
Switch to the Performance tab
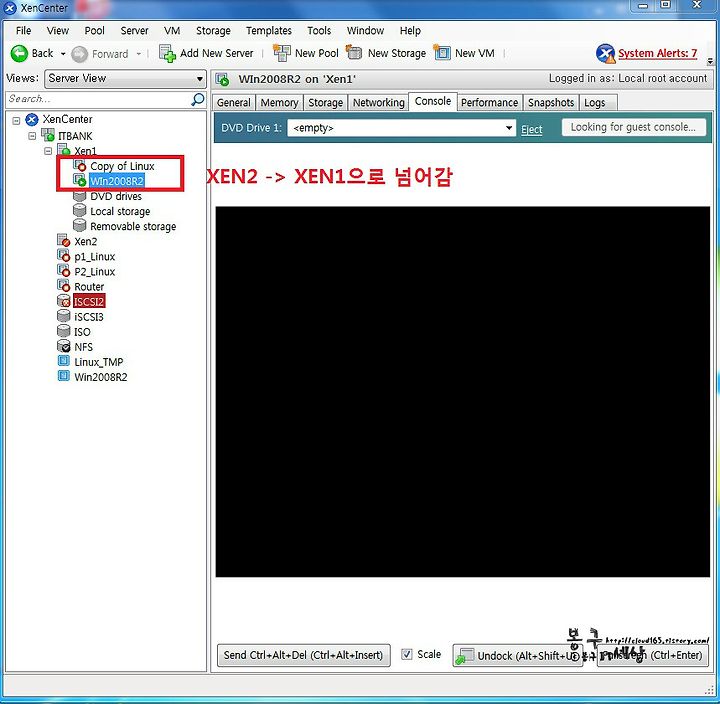tap(489, 102)
